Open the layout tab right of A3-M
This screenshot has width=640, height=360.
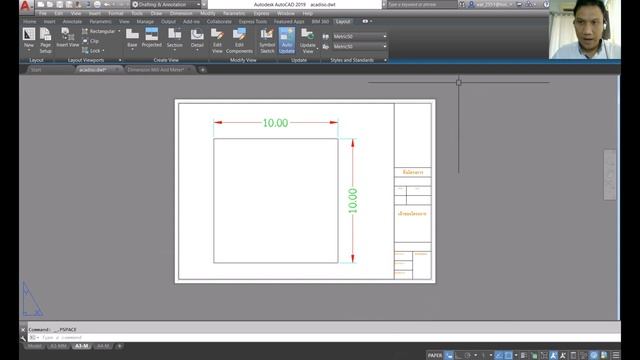point(103,346)
